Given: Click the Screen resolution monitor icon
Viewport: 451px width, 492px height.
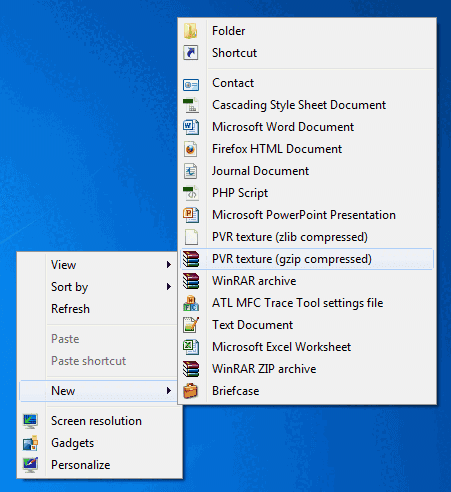Looking at the screenshot, I should [x=30, y=421].
